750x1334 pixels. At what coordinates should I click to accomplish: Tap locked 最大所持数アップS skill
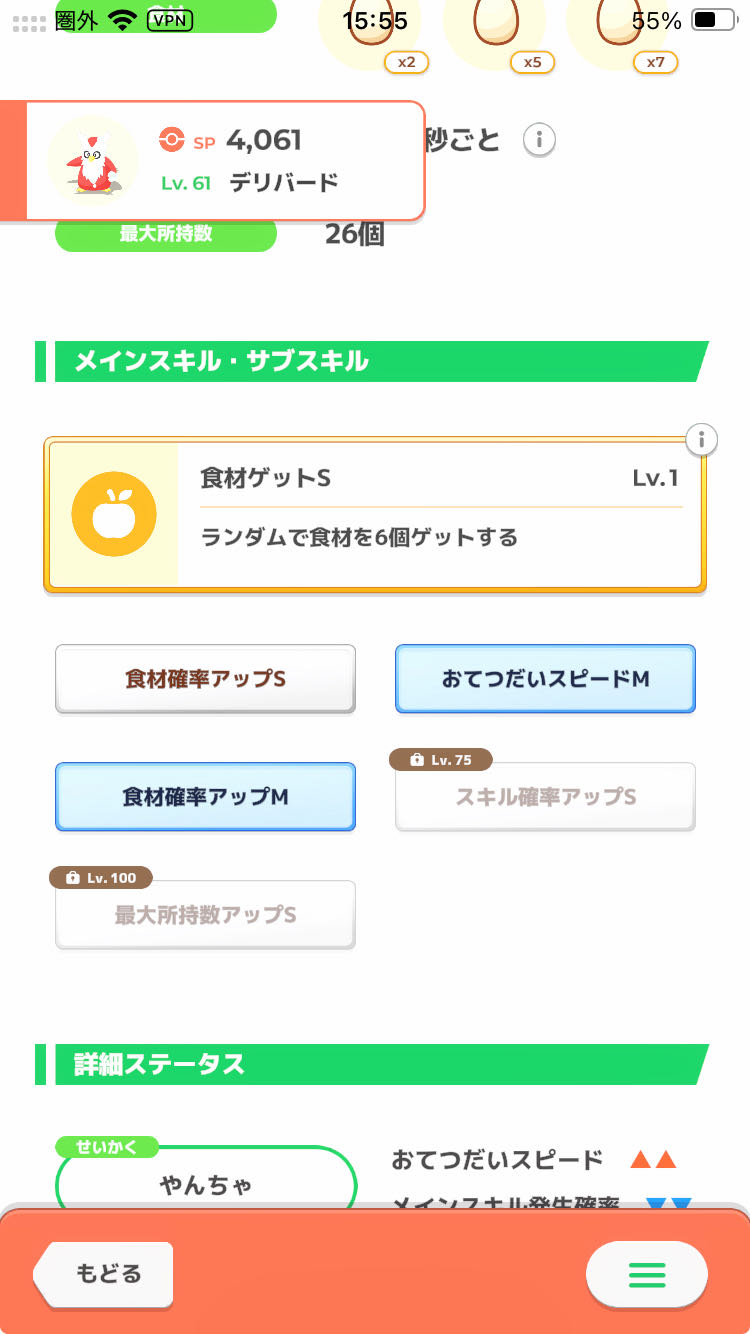205,915
